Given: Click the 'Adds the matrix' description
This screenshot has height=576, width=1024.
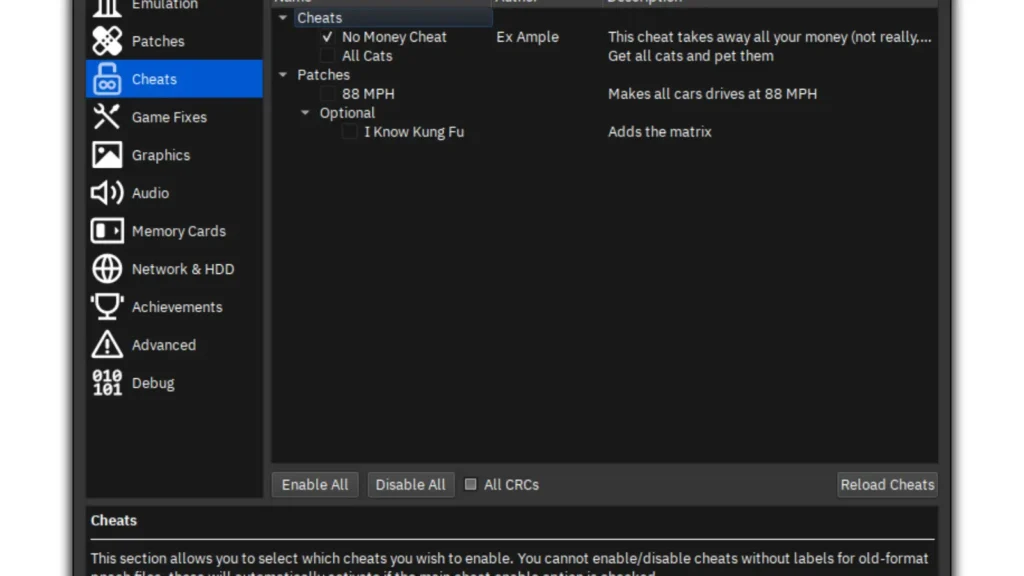Looking at the screenshot, I should click(x=660, y=132).
